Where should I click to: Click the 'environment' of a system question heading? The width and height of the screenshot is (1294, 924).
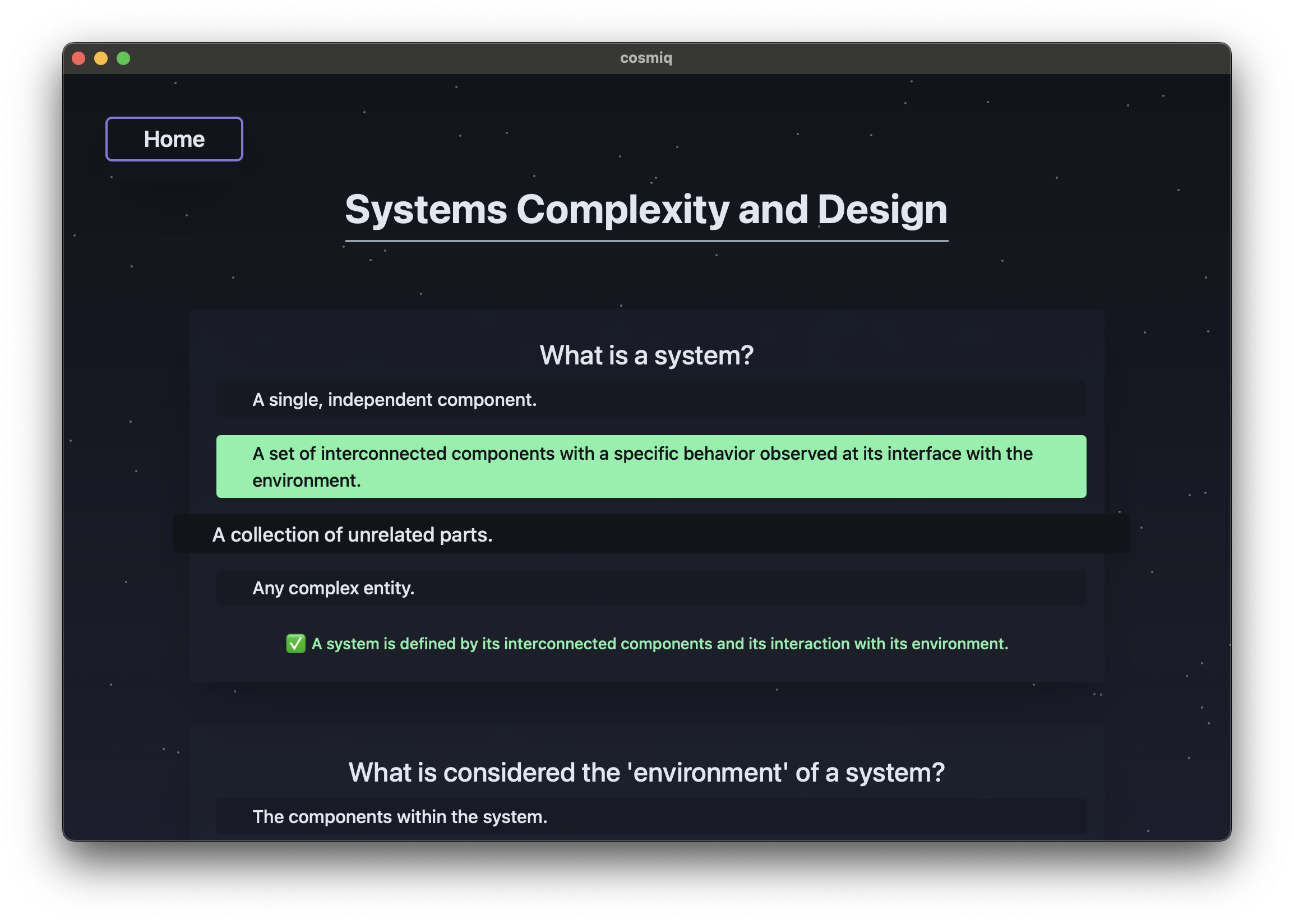(646, 773)
